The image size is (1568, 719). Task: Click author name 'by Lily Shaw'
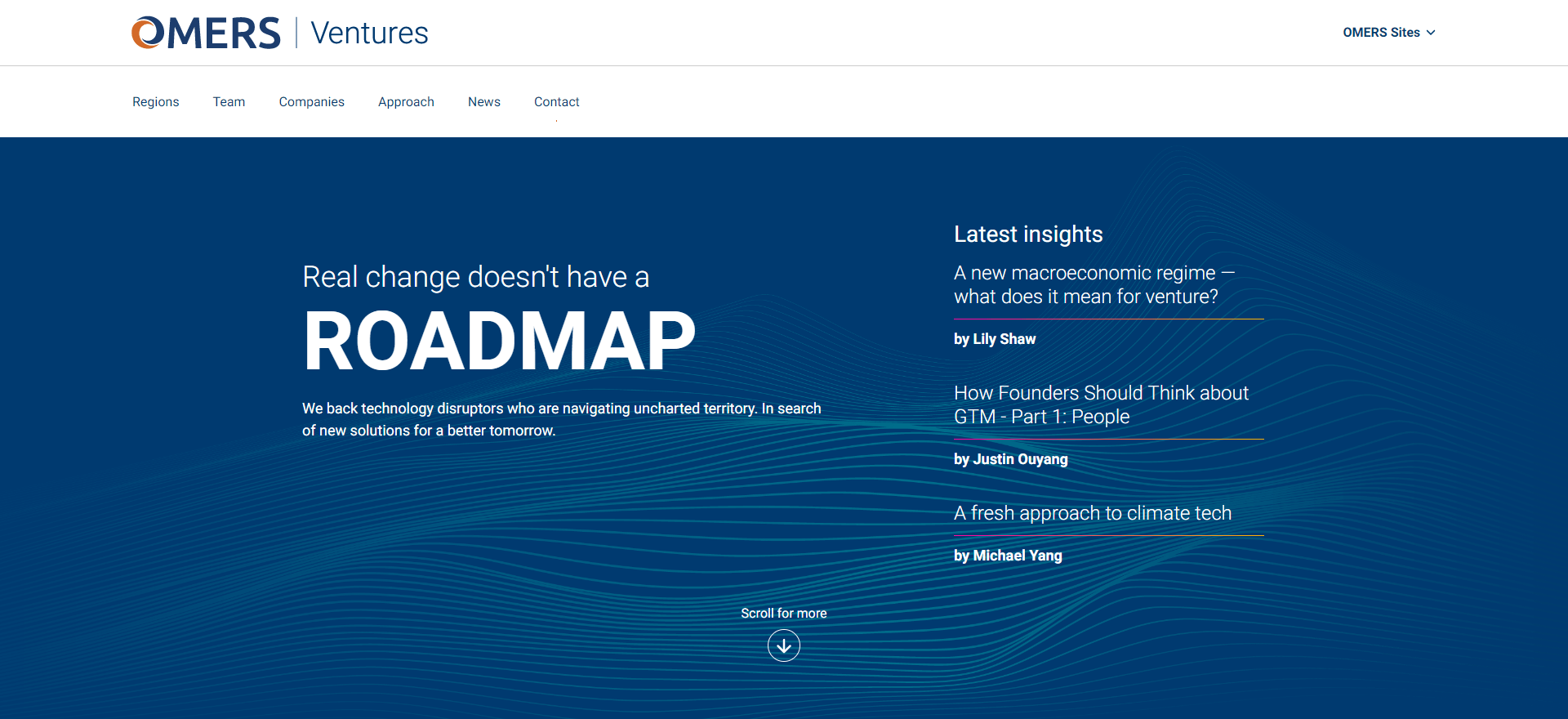995,339
